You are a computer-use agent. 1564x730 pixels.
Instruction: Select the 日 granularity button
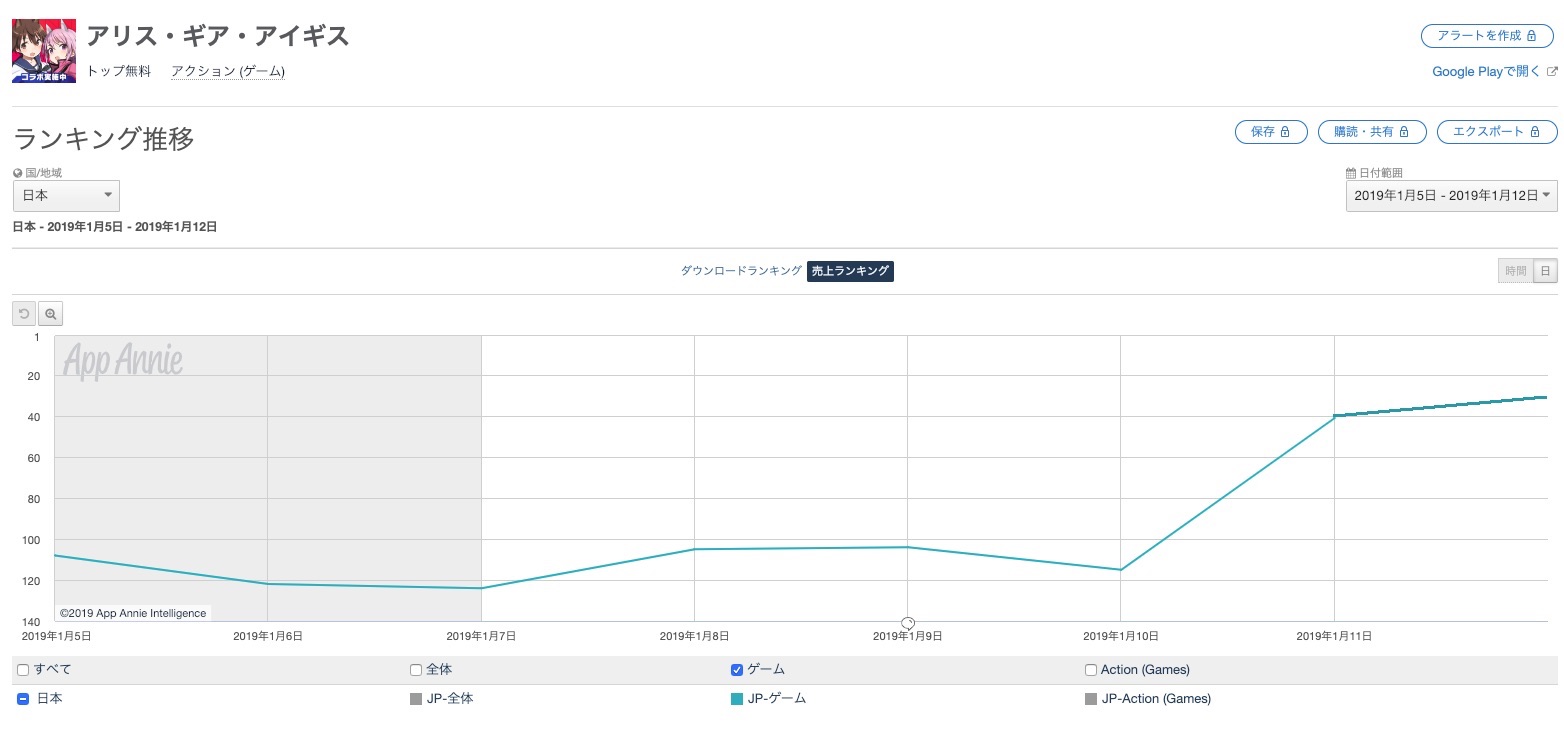(1546, 271)
